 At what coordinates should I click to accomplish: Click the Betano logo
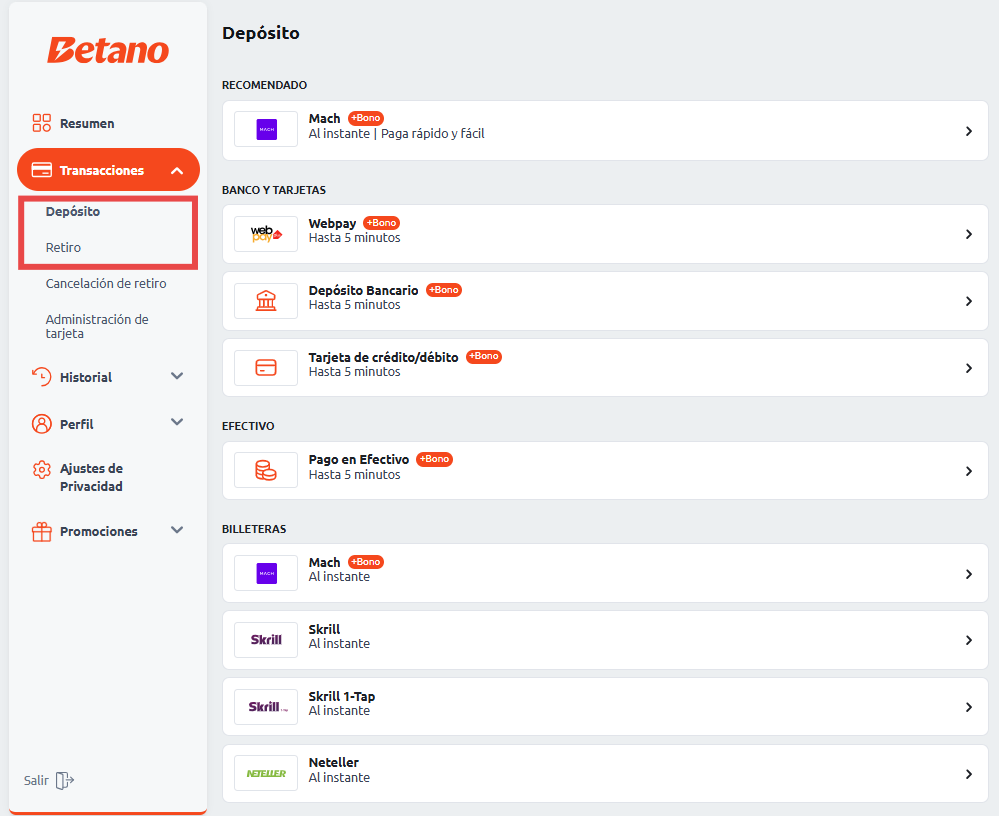point(108,51)
